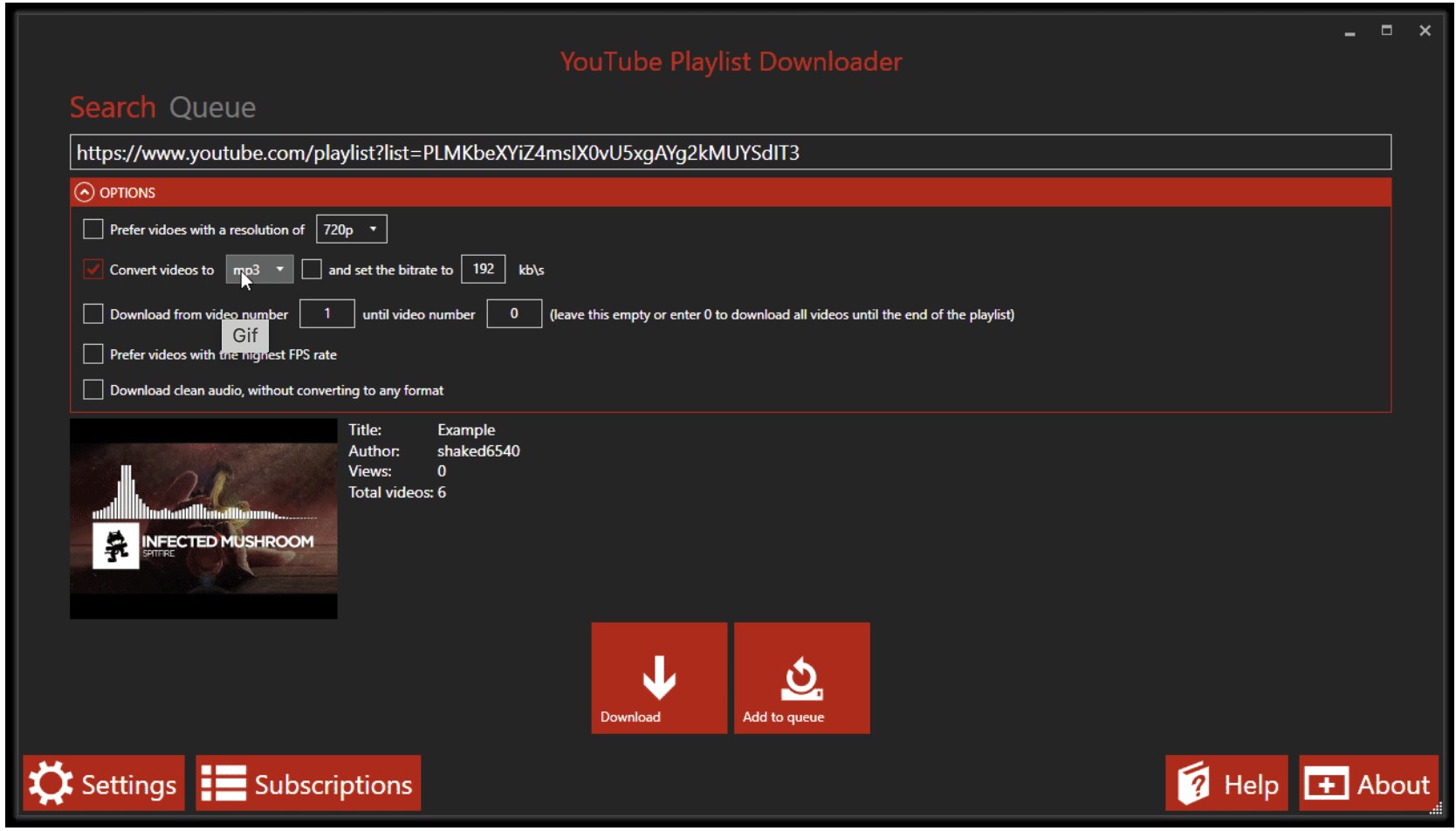Open the About page
This screenshot has width=1456, height=831.
(1369, 783)
